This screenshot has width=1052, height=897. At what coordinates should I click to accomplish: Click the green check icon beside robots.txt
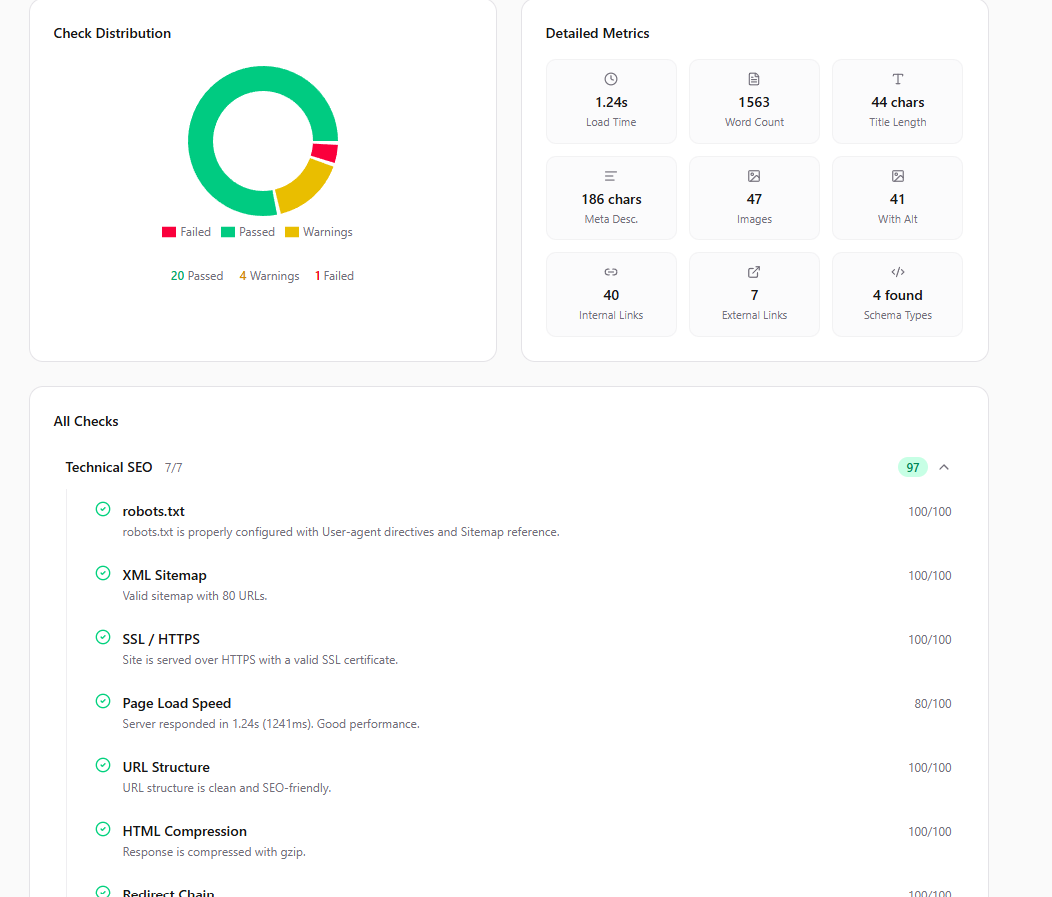click(x=103, y=509)
